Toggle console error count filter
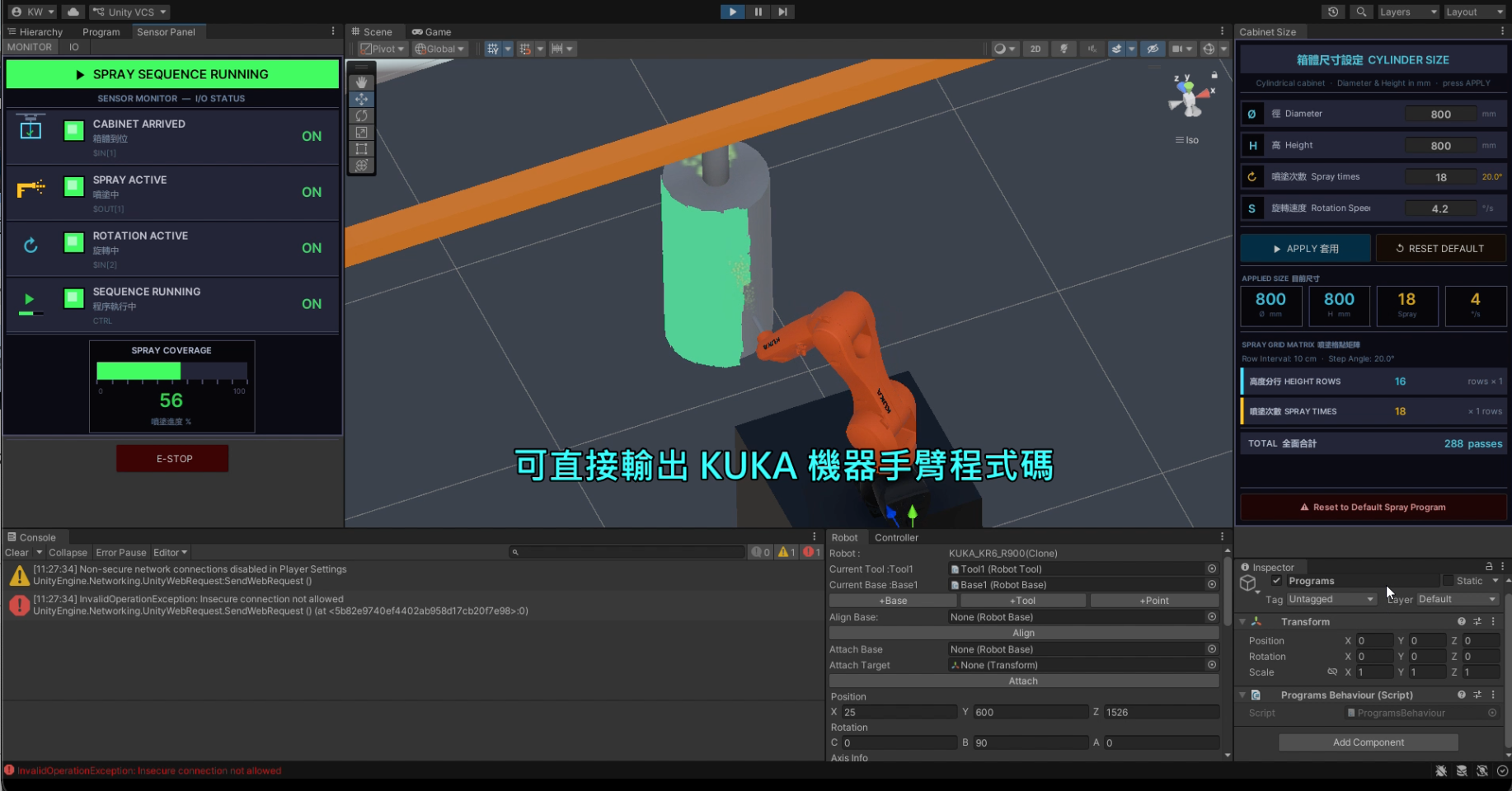 pos(811,553)
